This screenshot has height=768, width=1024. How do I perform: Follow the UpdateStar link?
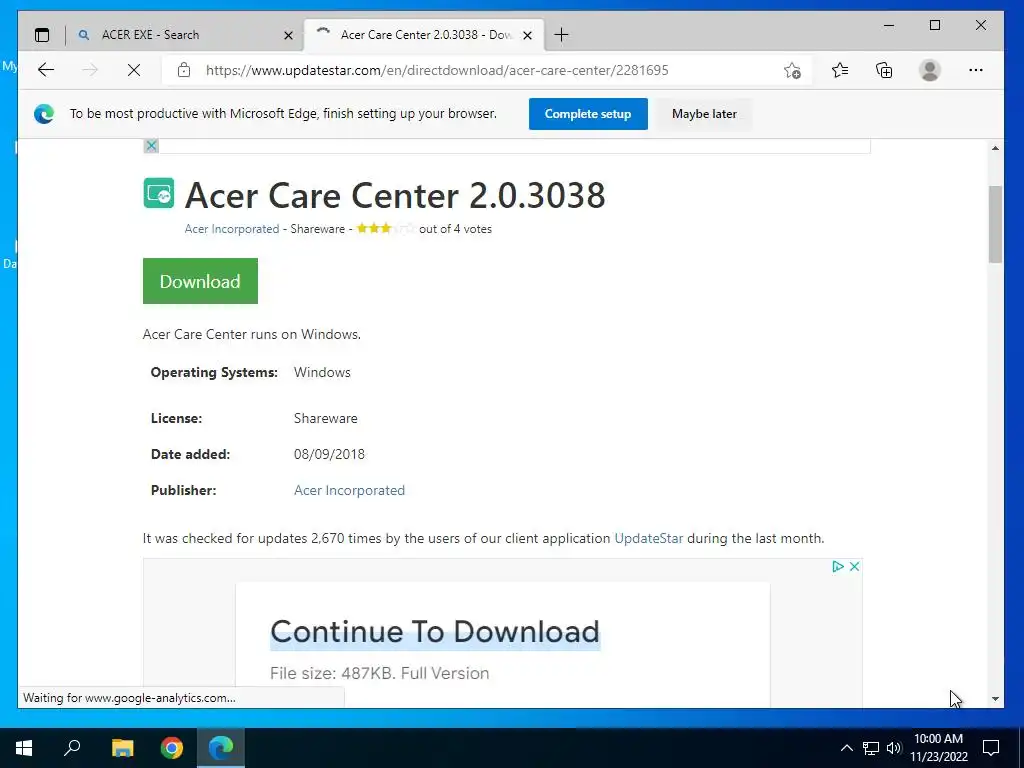tap(648, 539)
